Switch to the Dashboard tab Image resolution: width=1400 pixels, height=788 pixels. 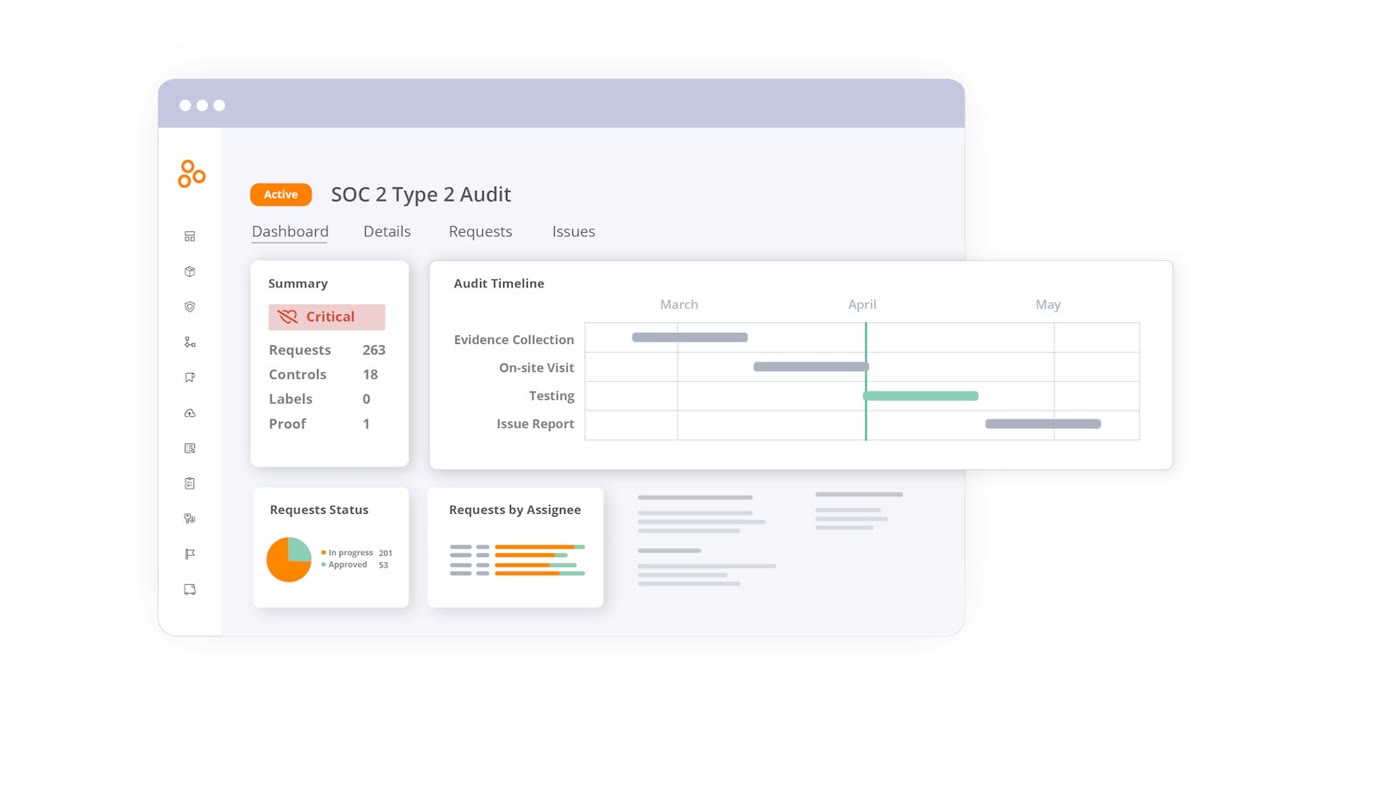(290, 231)
